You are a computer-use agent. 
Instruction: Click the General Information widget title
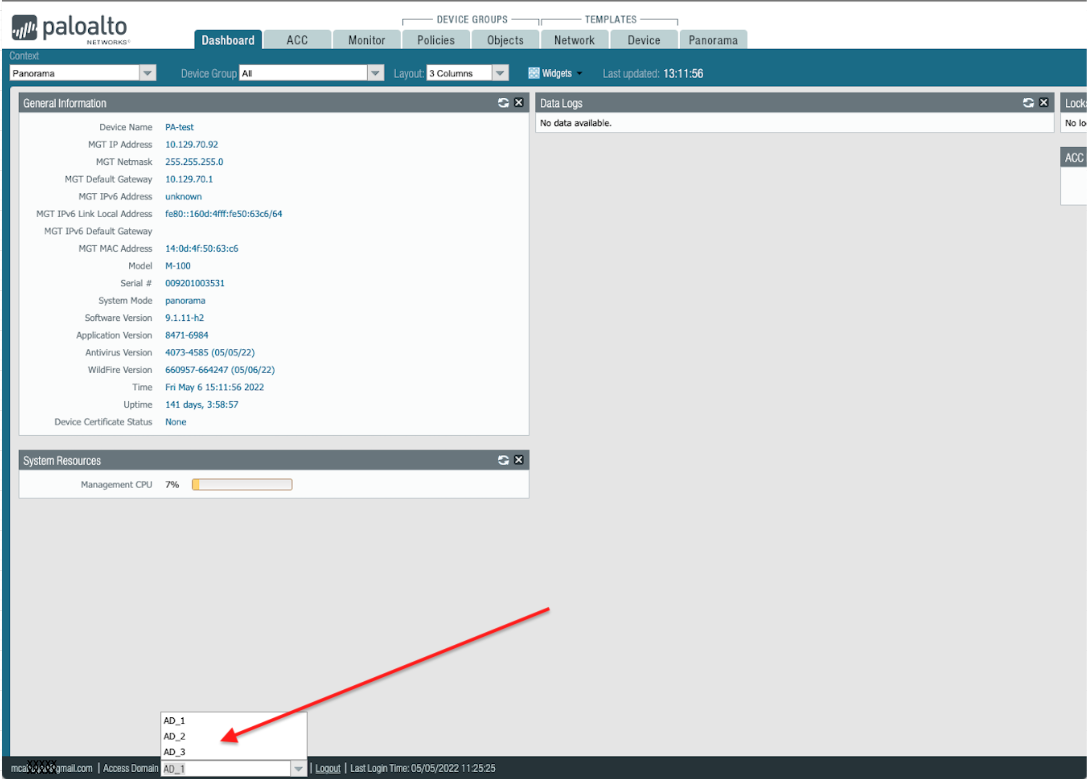(x=64, y=103)
